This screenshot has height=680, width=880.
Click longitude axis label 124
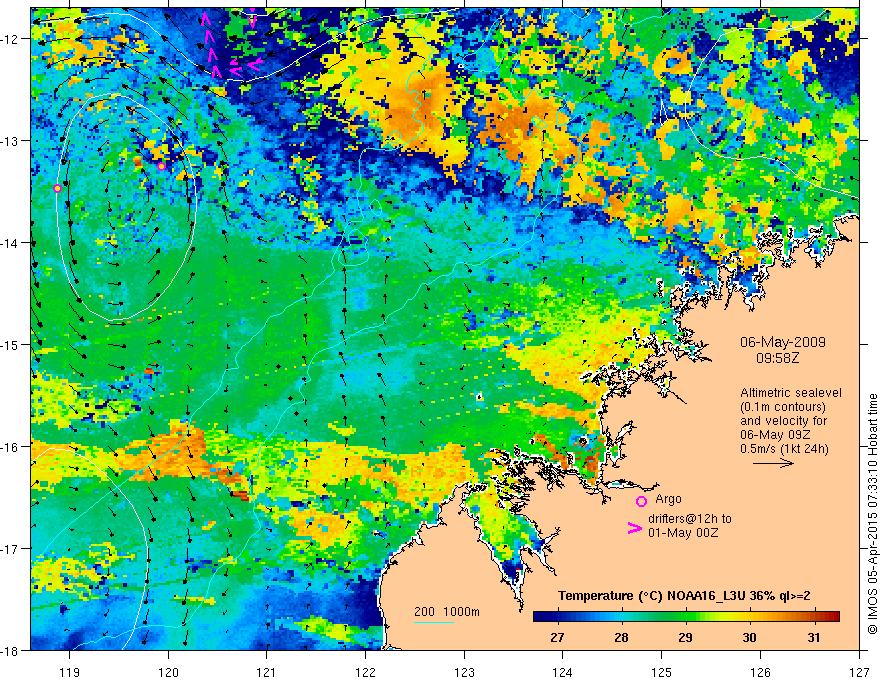[563, 672]
